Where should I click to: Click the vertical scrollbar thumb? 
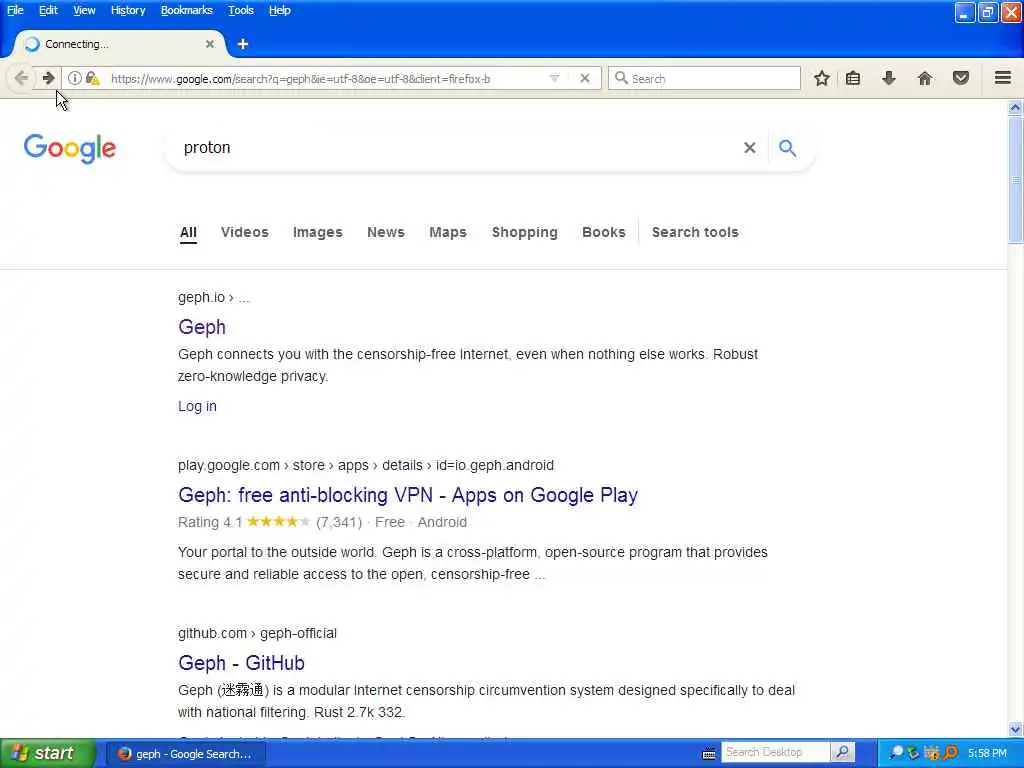click(x=1015, y=180)
